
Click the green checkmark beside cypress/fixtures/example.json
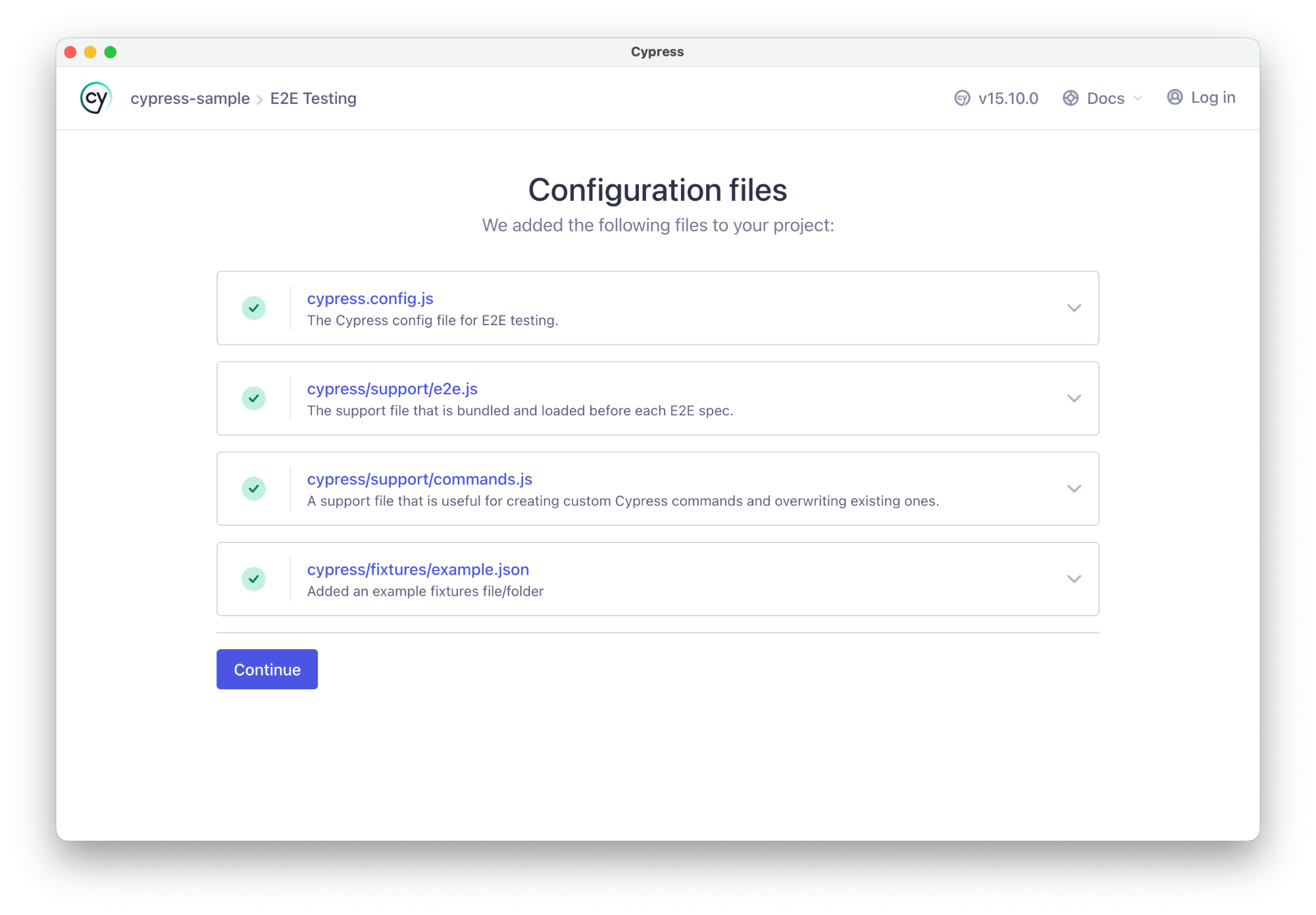pyautogui.click(x=253, y=579)
